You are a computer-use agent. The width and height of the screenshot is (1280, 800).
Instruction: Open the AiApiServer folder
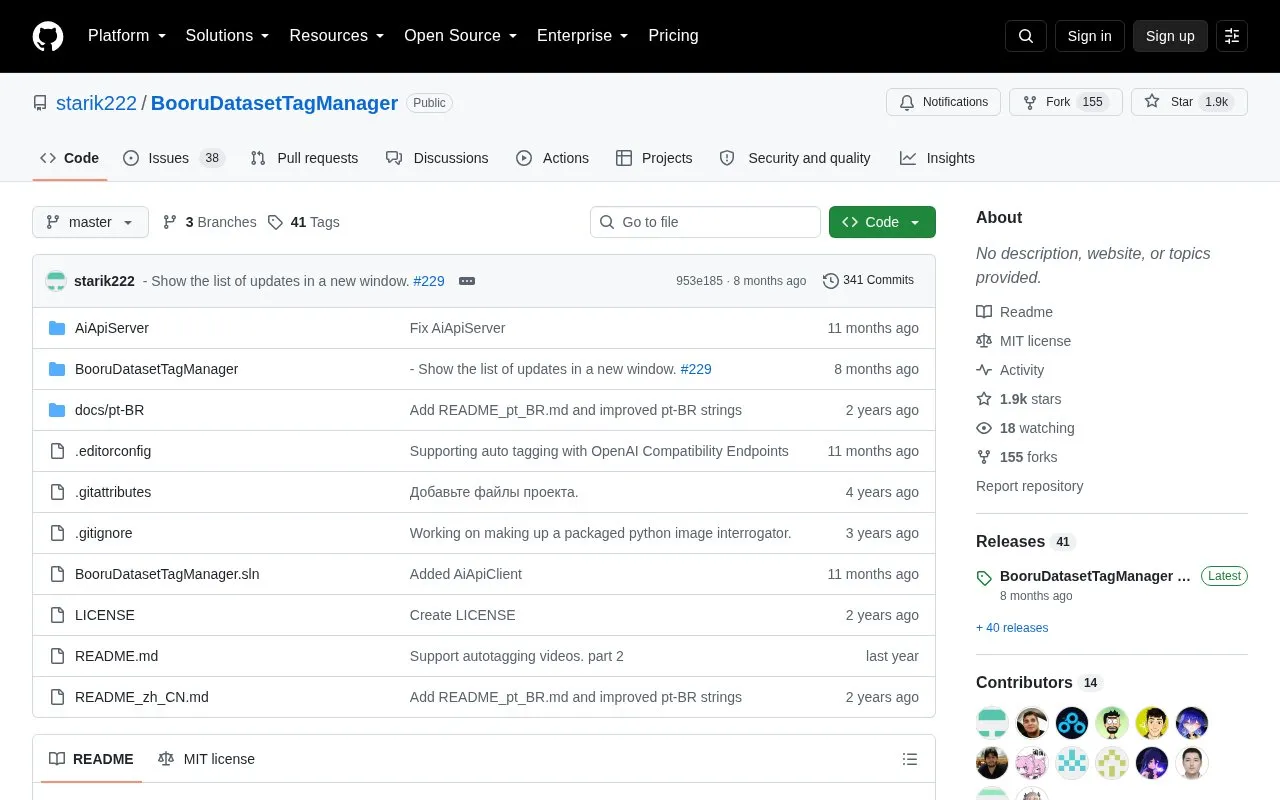pos(112,328)
